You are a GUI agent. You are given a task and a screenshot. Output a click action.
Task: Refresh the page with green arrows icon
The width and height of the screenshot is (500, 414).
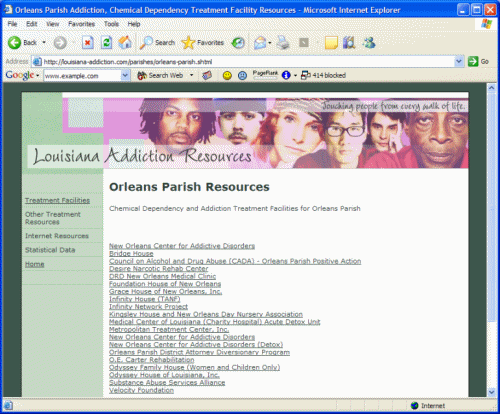tap(106, 43)
